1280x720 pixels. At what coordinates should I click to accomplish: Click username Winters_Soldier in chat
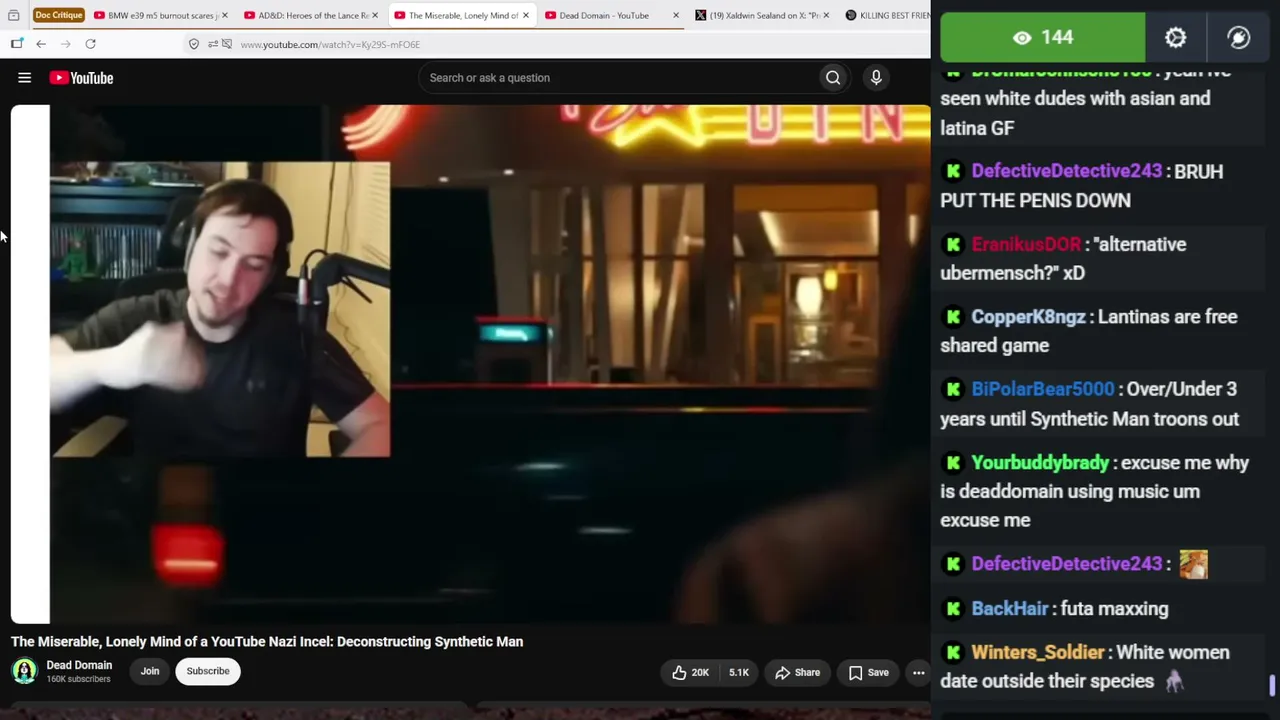1037,652
